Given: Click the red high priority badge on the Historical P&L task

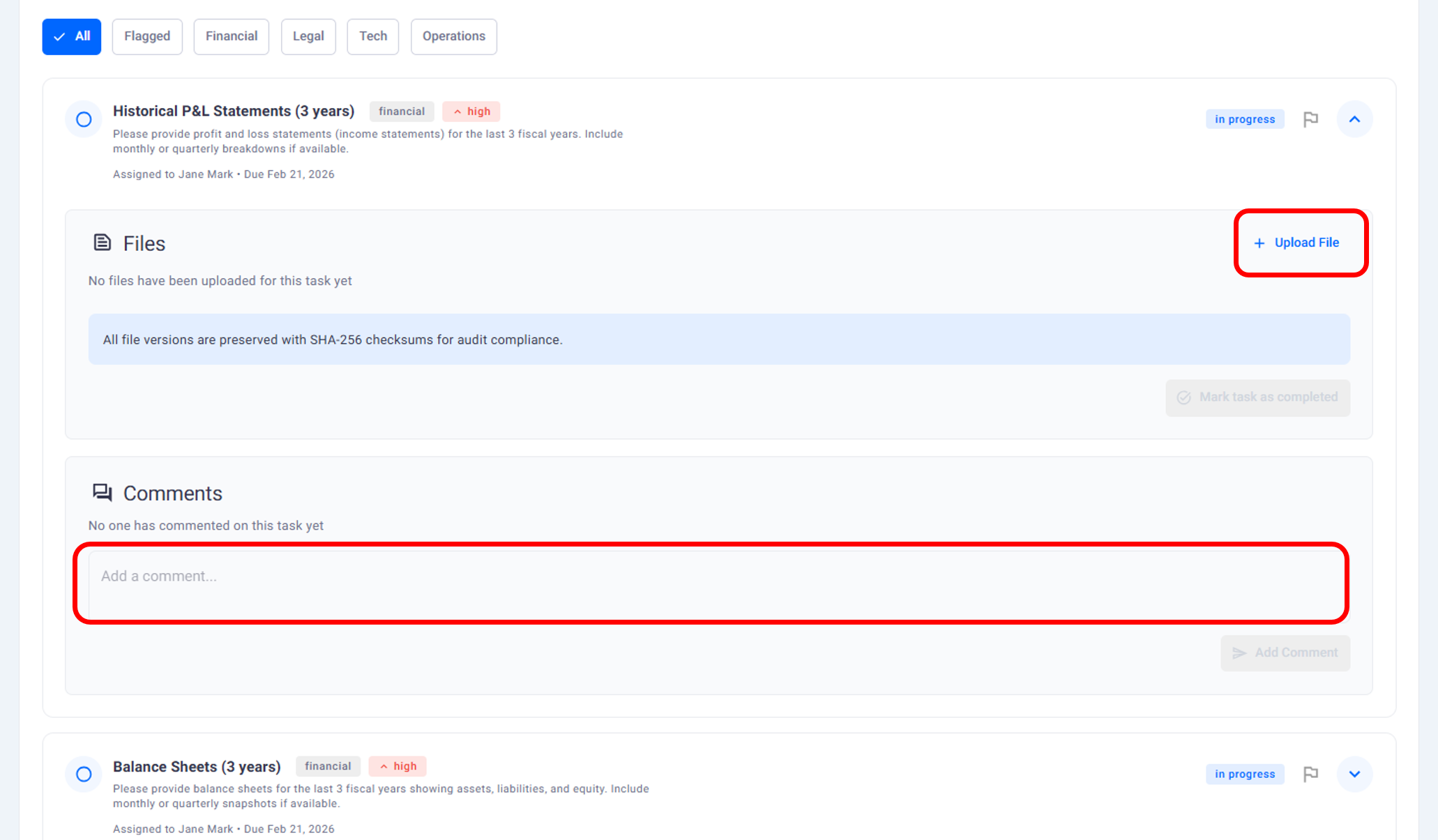Looking at the screenshot, I should click(471, 112).
